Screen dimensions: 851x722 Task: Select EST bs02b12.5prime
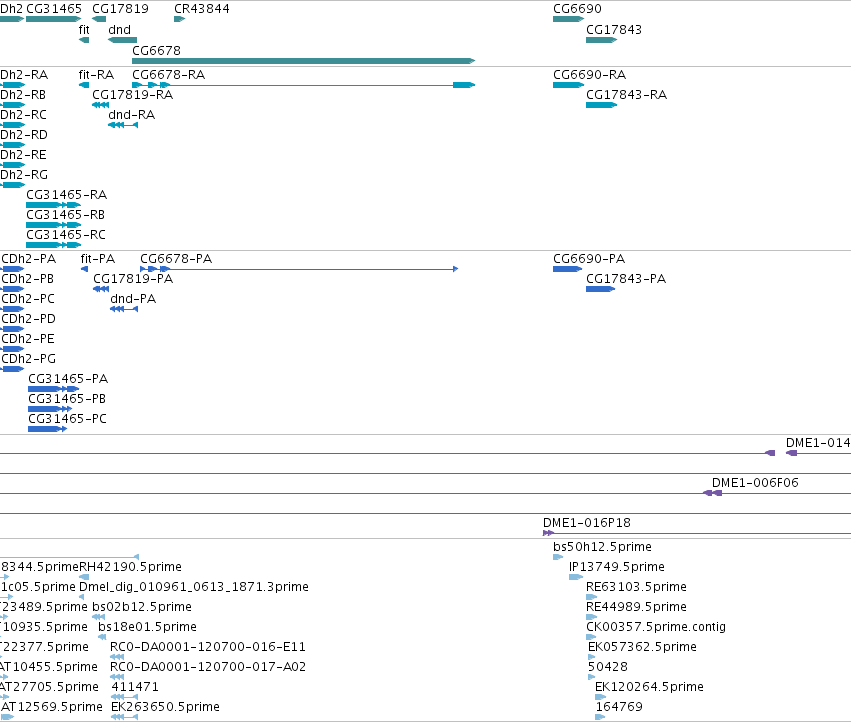(99, 617)
